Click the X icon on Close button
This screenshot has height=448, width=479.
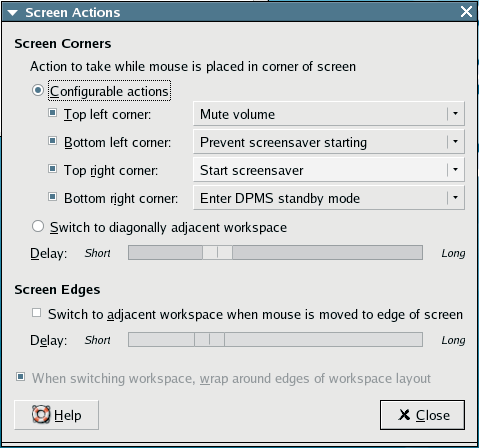pyautogui.click(x=404, y=415)
